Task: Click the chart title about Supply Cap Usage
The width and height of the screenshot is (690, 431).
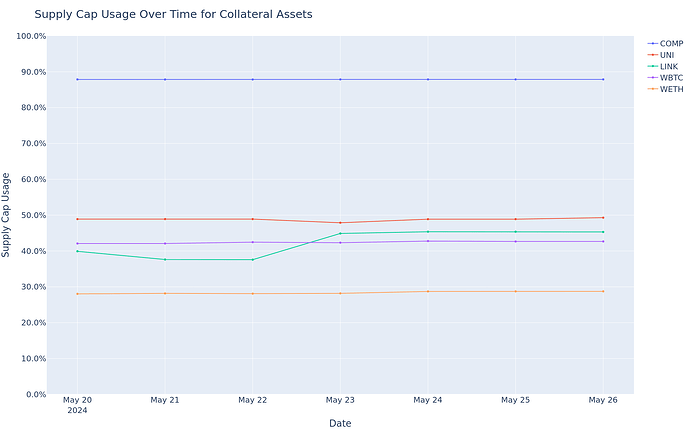Action: coord(173,15)
